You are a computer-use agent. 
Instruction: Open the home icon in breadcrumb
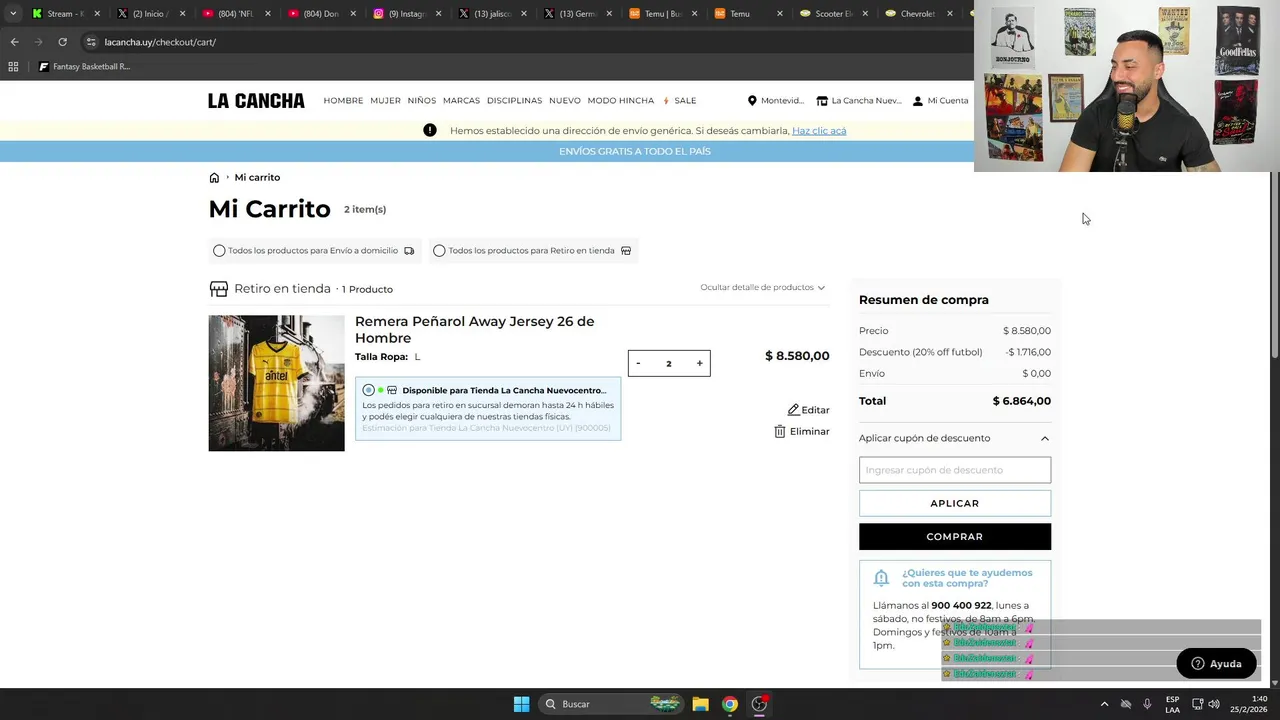pyautogui.click(x=214, y=178)
